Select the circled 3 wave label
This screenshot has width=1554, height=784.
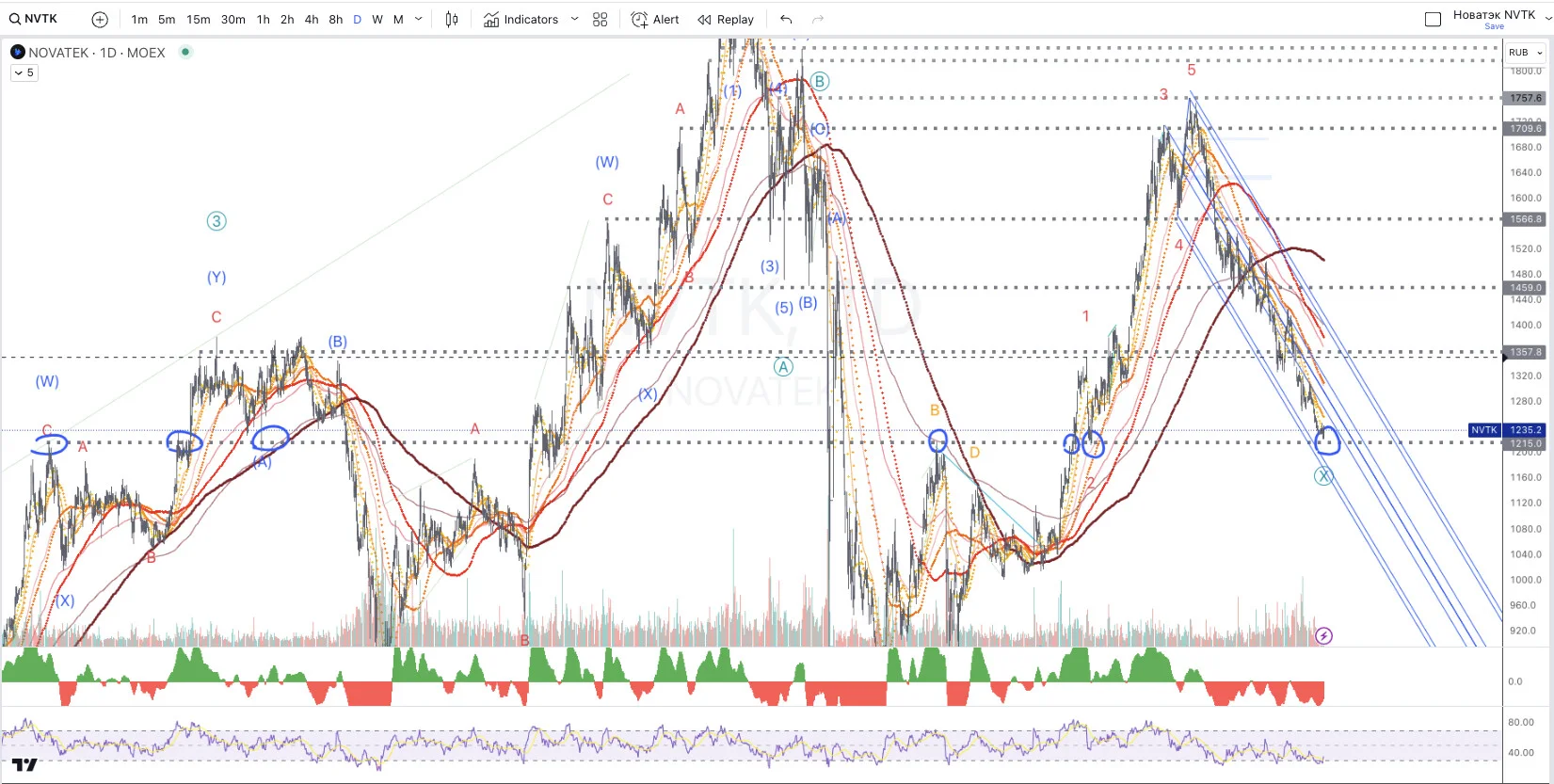216,221
